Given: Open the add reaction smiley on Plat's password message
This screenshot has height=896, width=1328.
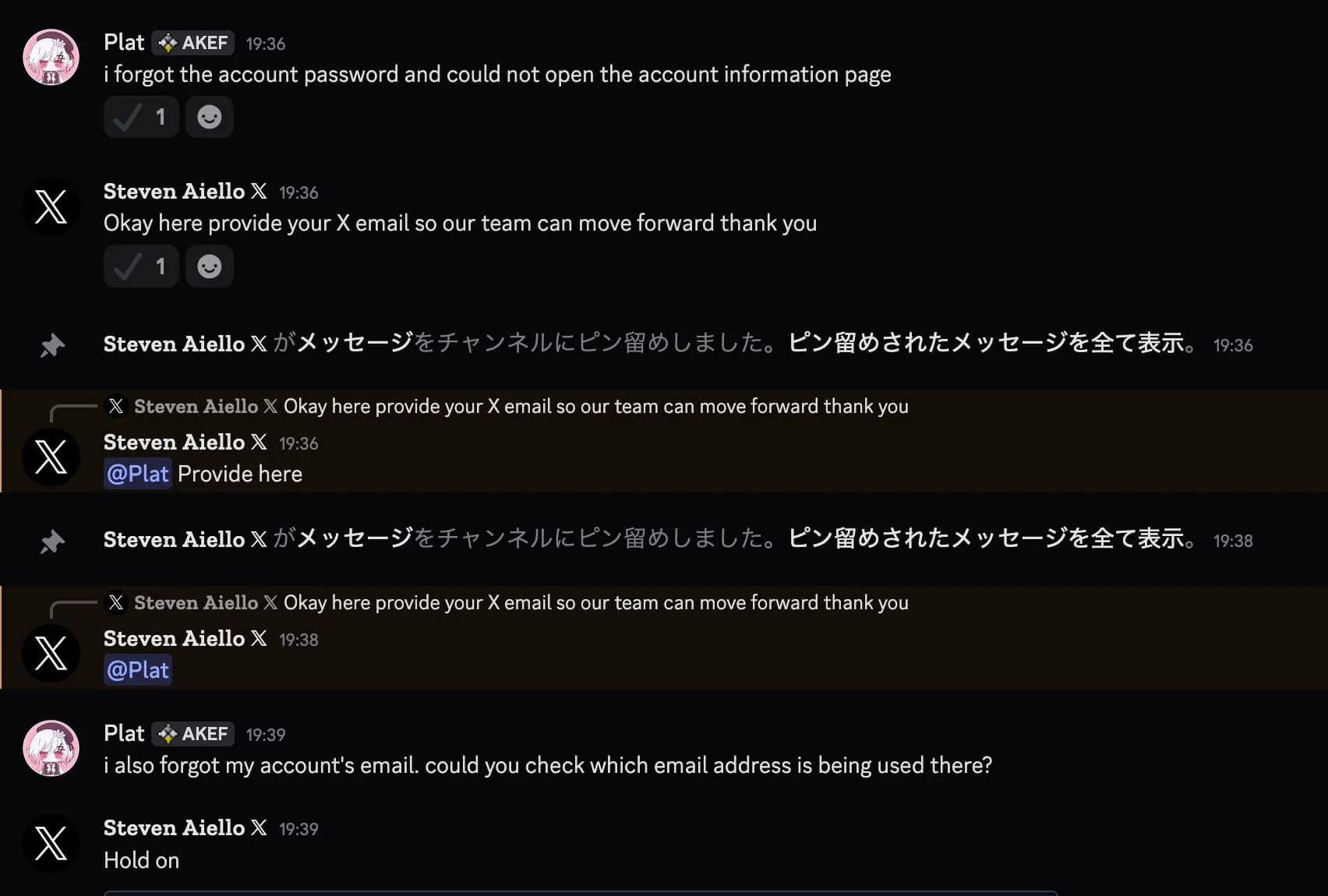Looking at the screenshot, I should pyautogui.click(x=209, y=116).
